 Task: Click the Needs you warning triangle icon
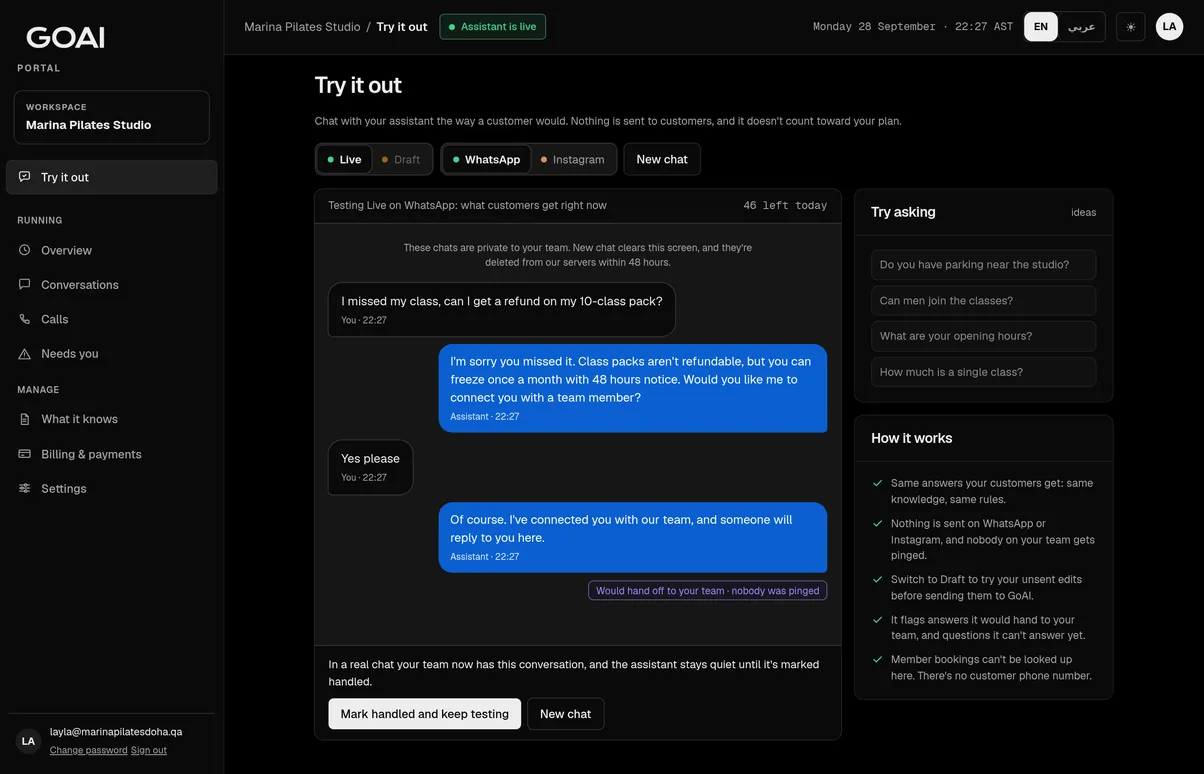click(25, 353)
